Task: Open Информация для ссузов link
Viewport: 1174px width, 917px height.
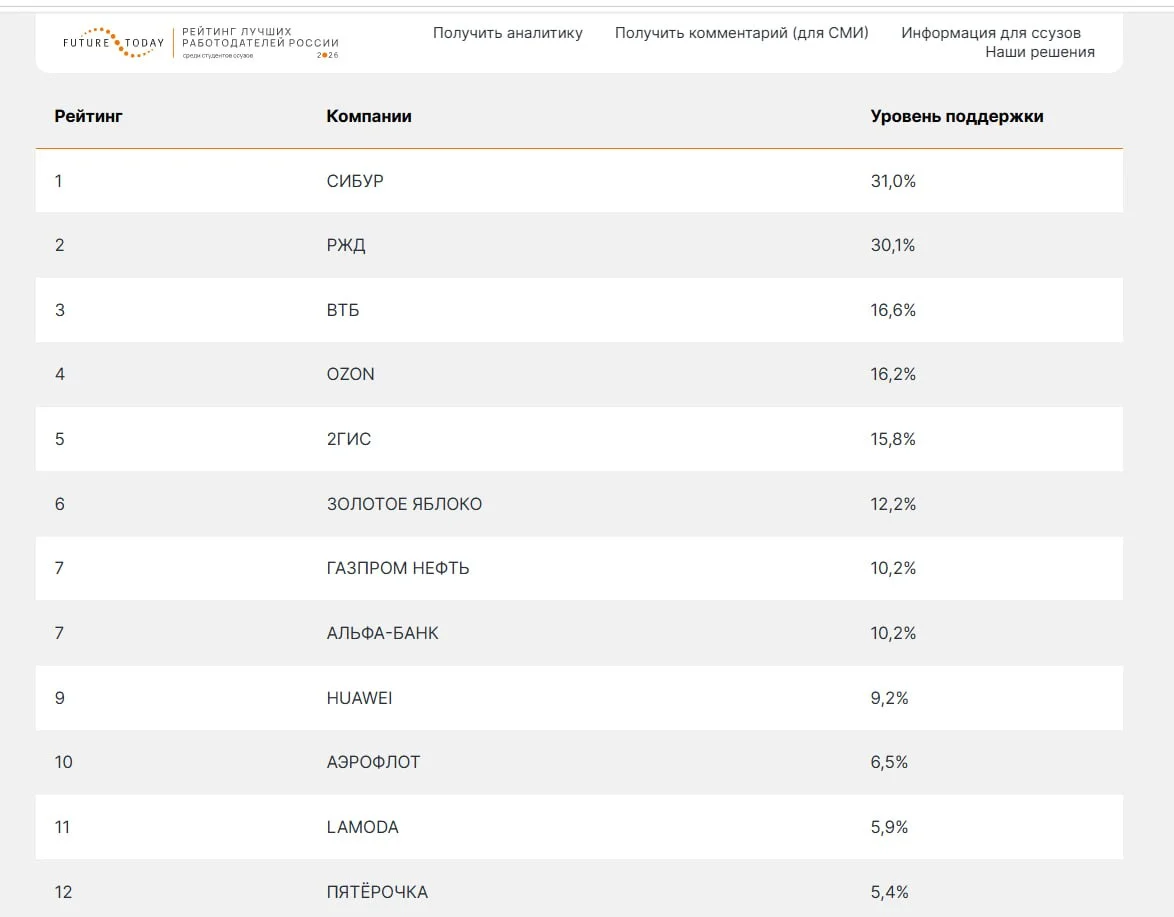Action: pyautogui.click(x=991, y=33)
